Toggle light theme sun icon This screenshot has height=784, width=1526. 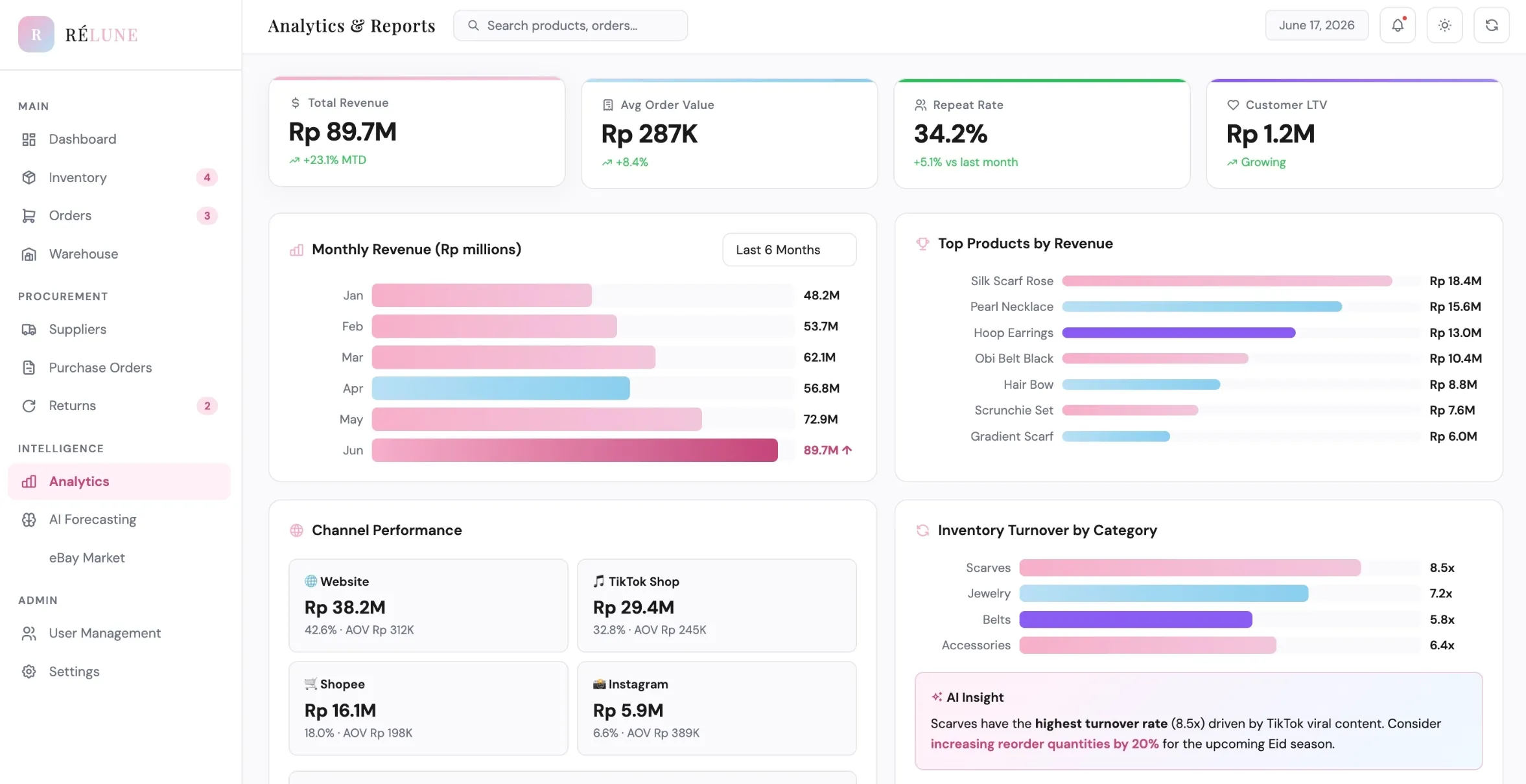pos(1444,25)
